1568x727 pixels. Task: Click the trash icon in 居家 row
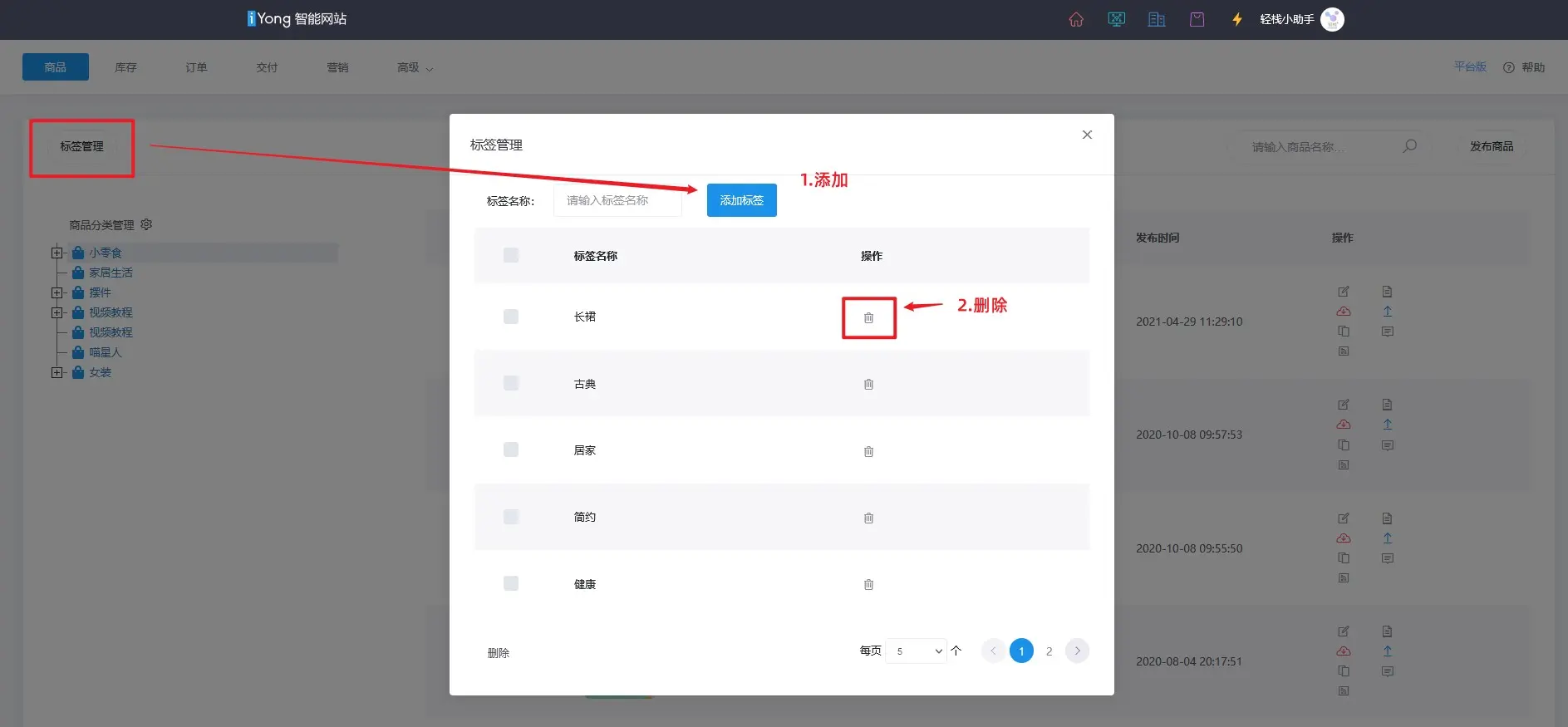[x=868, y=452]
